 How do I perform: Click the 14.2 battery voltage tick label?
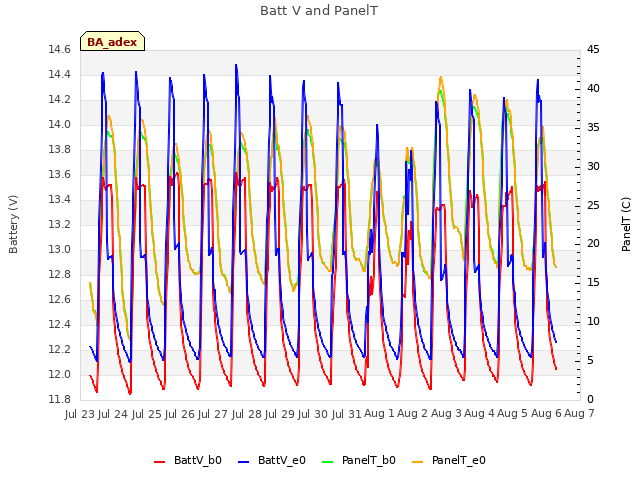coord(60,100)
